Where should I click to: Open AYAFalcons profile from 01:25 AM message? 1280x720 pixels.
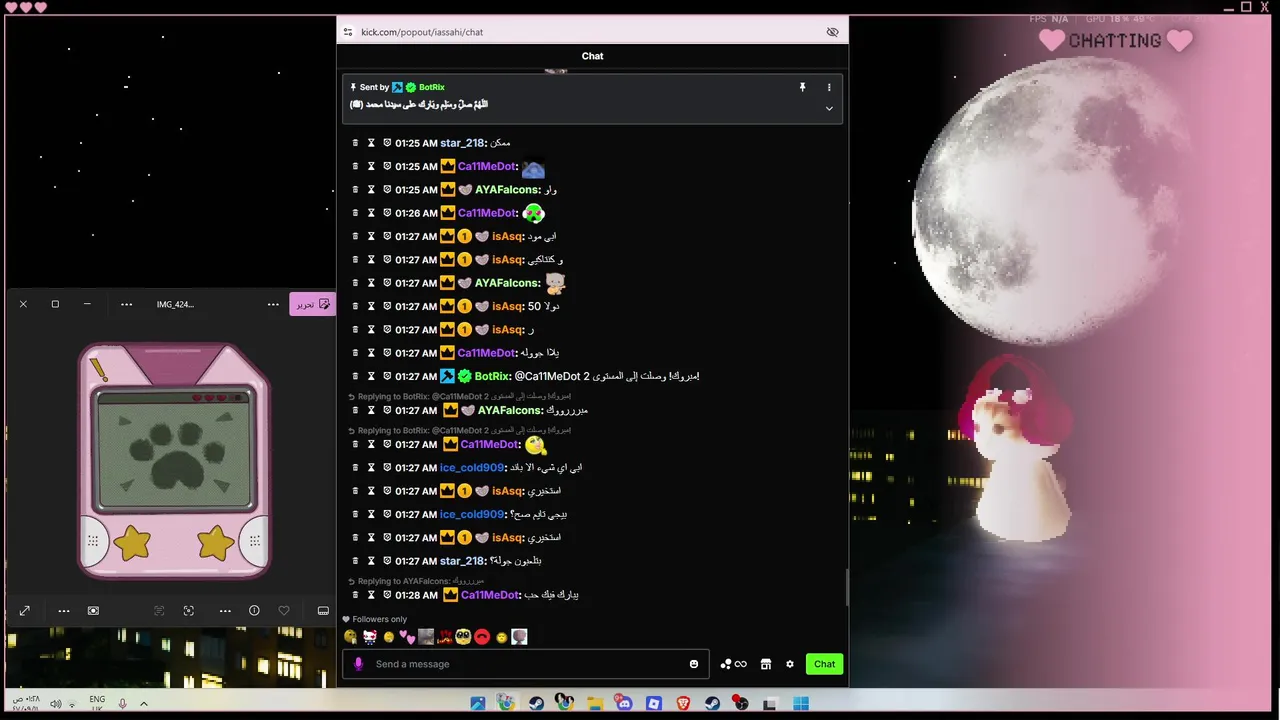pos(507,190)
